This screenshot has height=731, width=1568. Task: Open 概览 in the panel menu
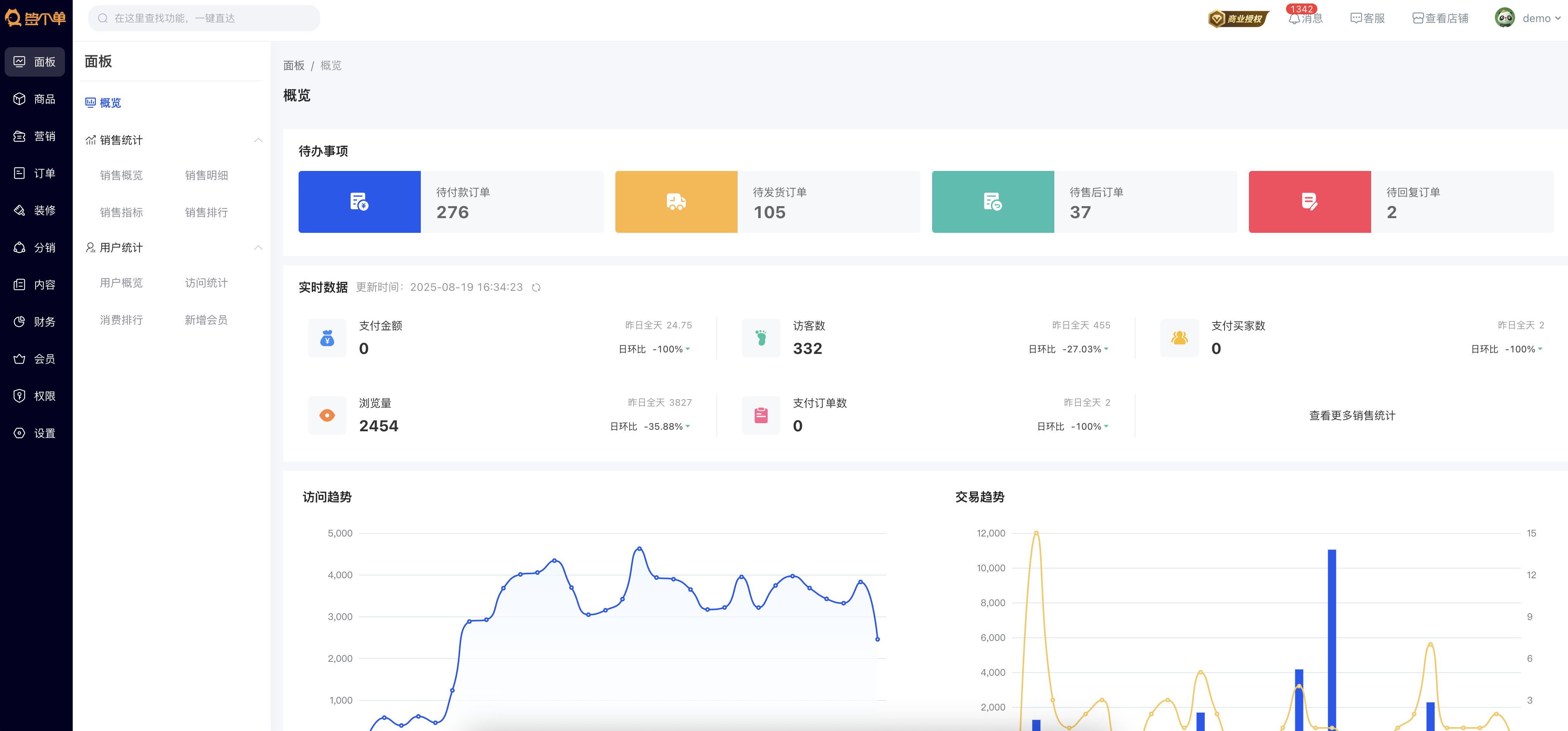tap(109, 103)
